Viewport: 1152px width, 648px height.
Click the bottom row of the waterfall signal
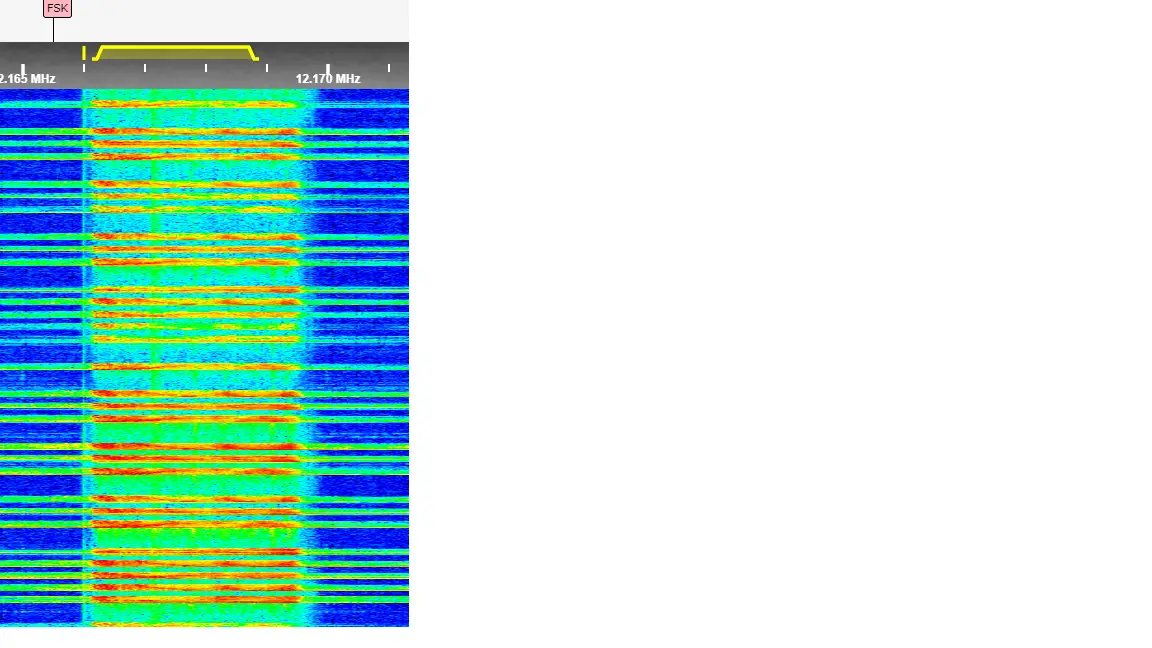pyautogui.click(x=195, y=621)
